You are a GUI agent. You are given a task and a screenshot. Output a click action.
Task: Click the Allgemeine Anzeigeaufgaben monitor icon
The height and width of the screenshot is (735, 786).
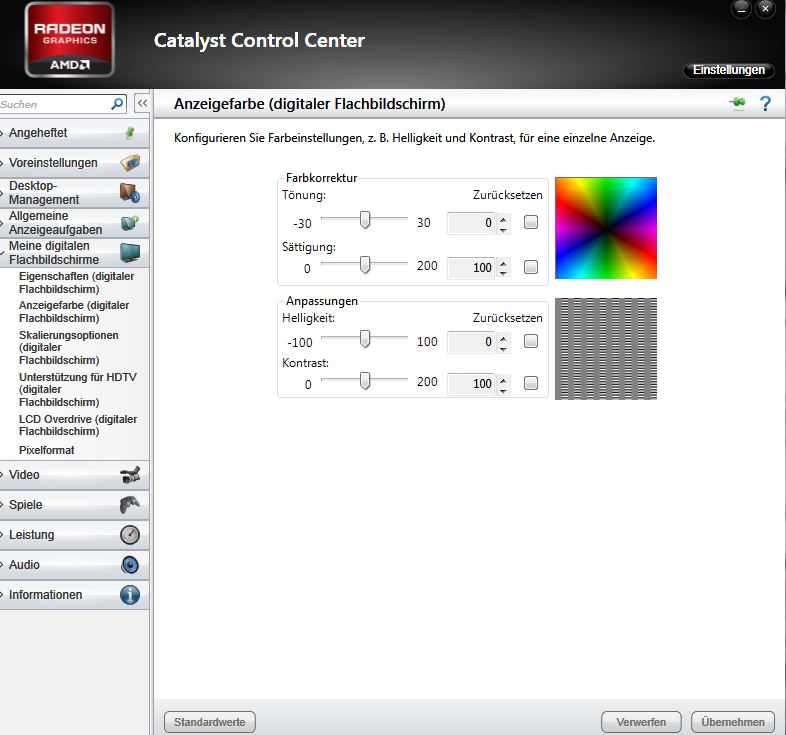pyautogui.click(x=130, y=223)
